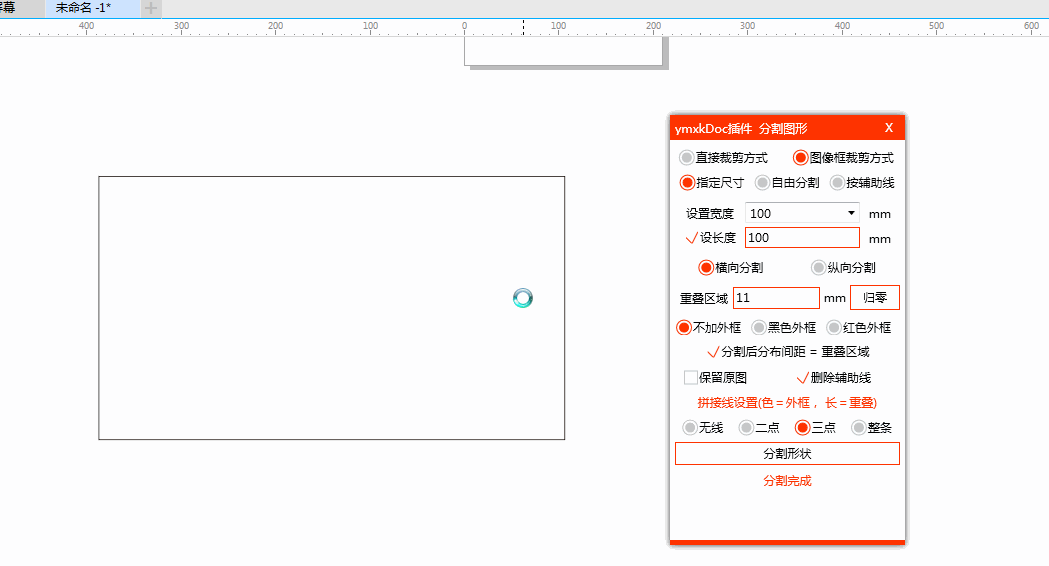Enable the 保留原图 checkbox

(x=691, y=377)
